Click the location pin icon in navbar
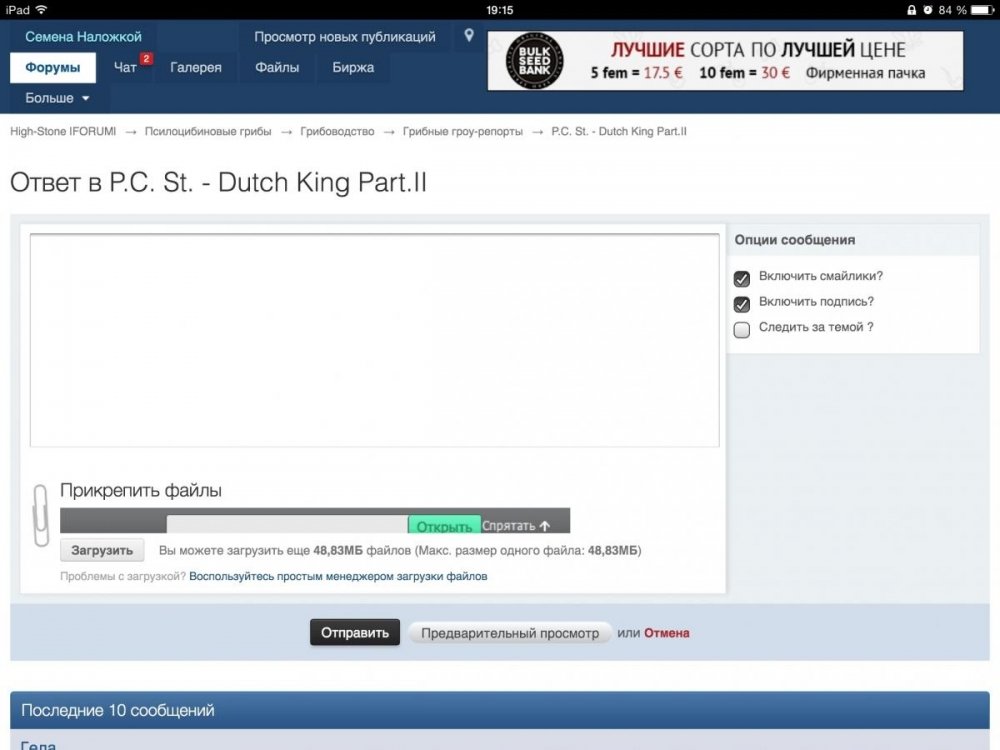 coord(469,36)
